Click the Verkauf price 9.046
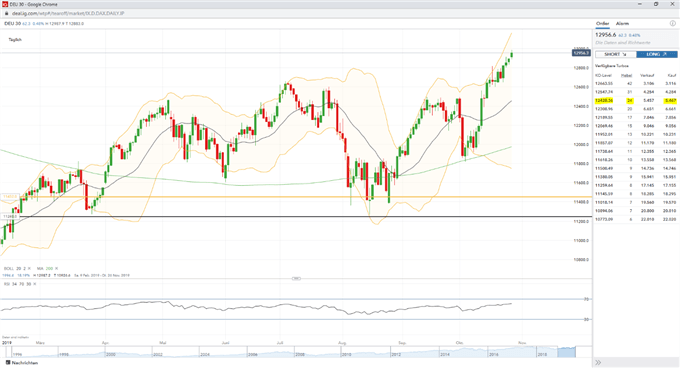 coord(649,126)
